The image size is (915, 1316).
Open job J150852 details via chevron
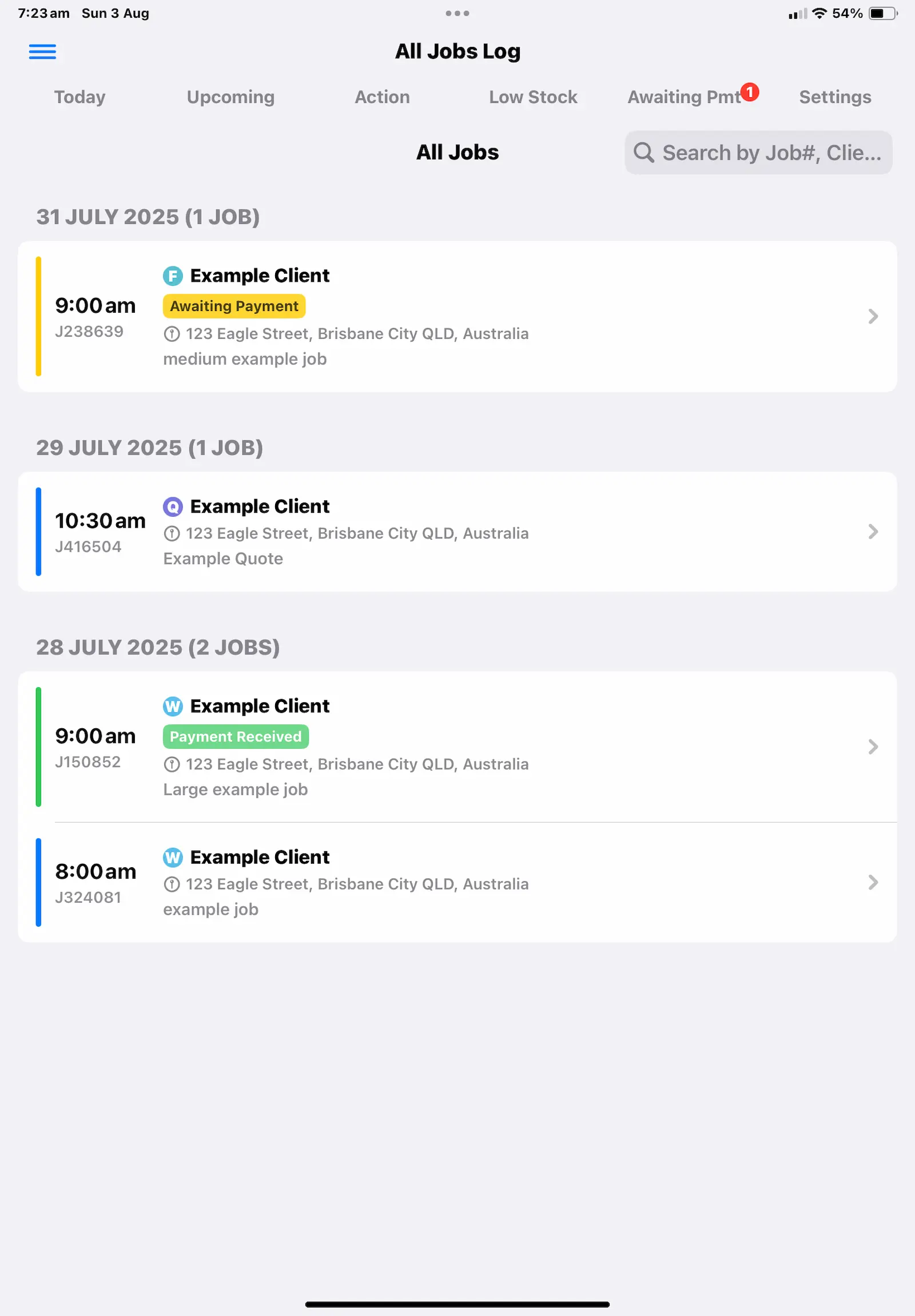point(873,746)
